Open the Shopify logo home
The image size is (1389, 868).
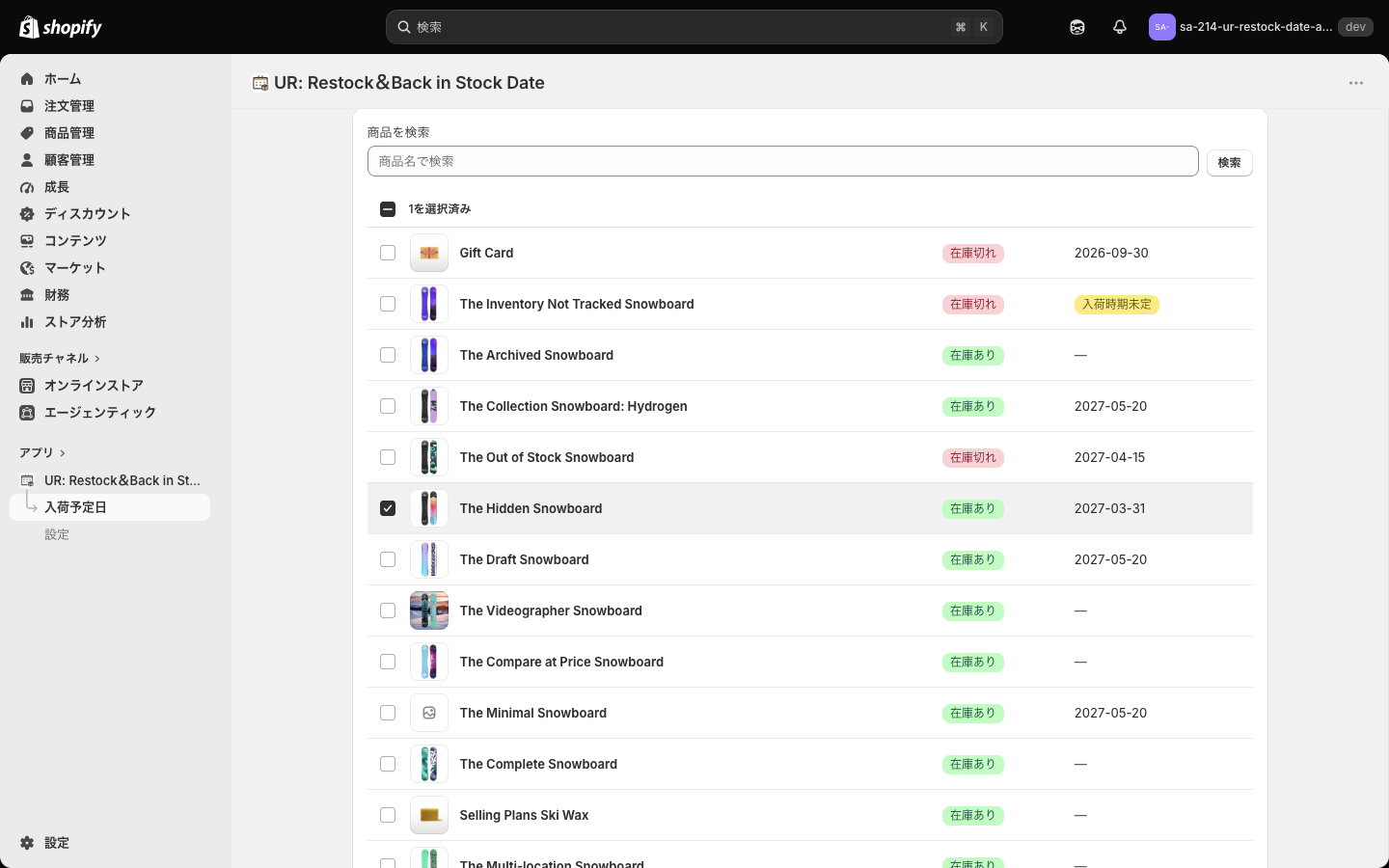[x=61, y=27]
